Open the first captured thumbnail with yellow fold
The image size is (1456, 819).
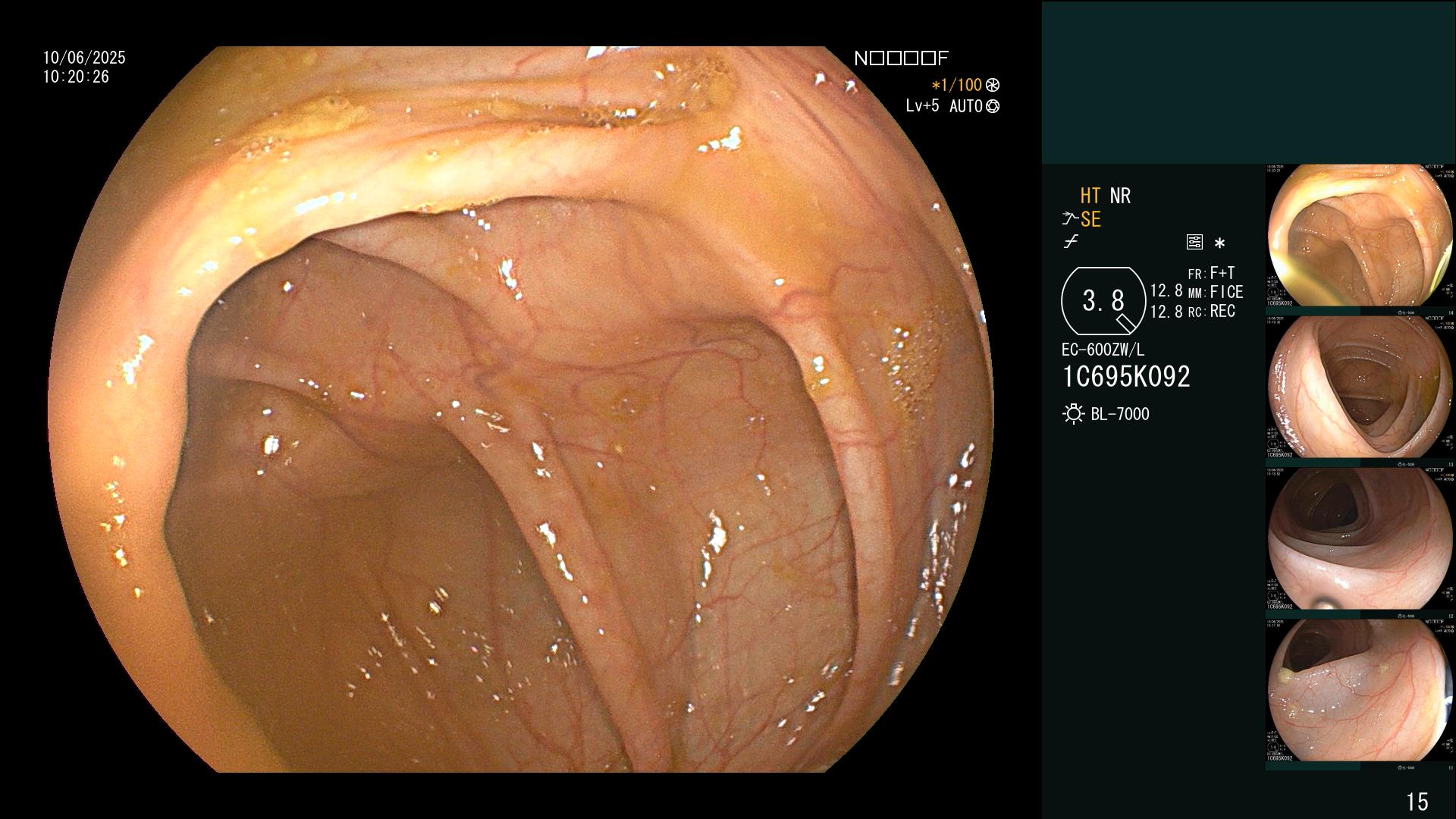point(1360,235)
